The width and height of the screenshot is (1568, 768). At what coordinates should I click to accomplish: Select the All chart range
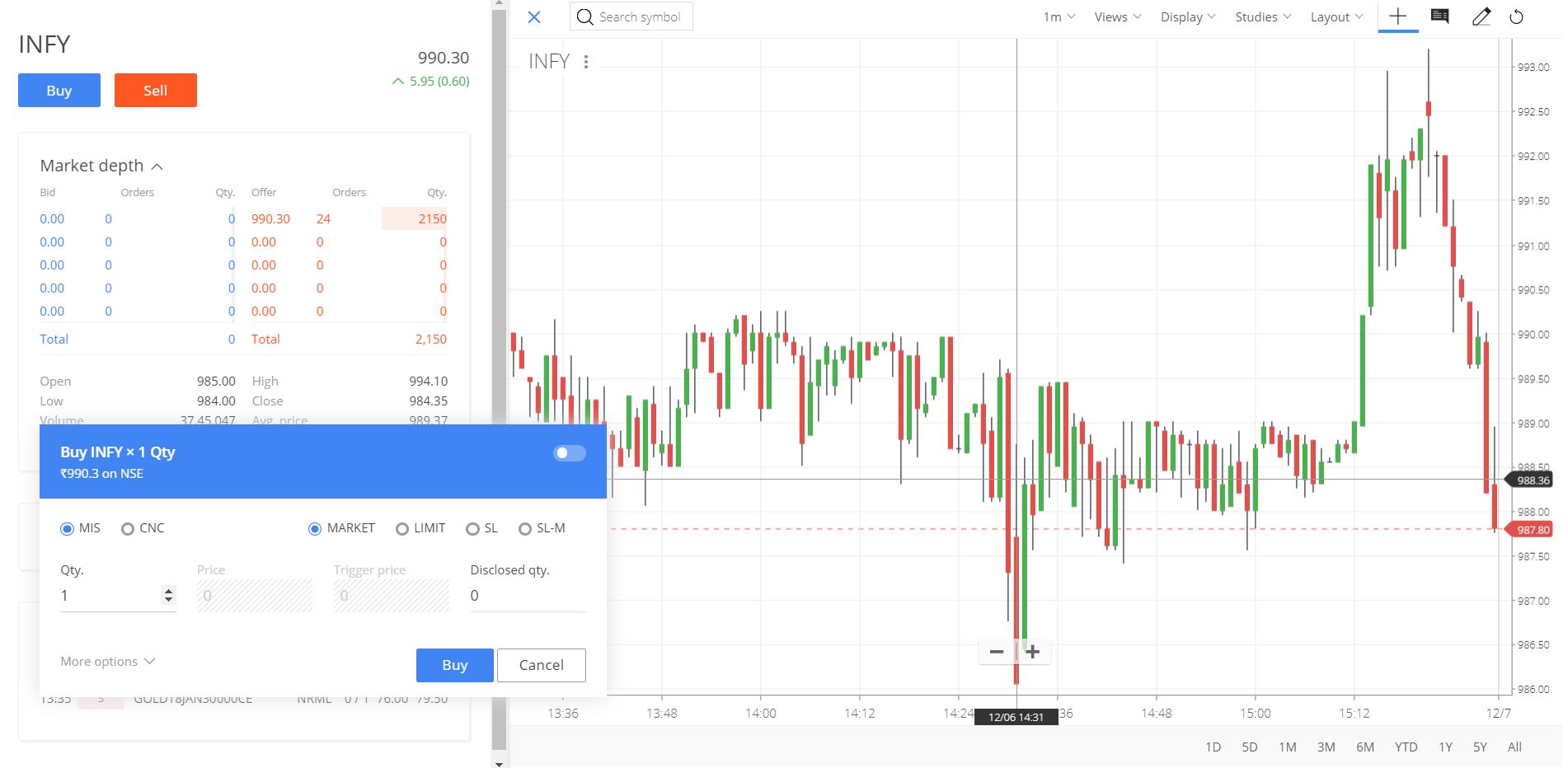tap(1514, 747)
